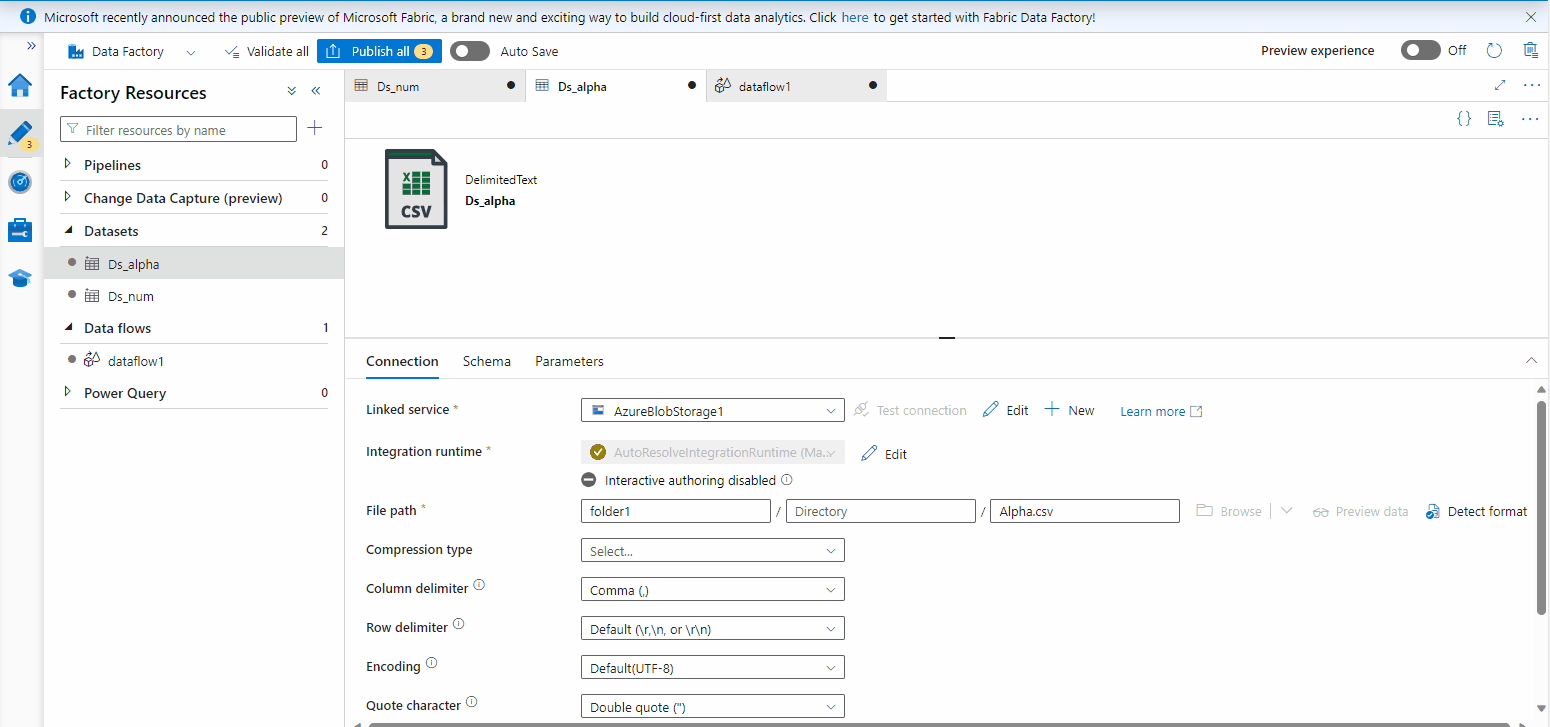Switch to the Ds_num tab
The width and height of the screenshot is (1550, 727).
tap(435, 86)
